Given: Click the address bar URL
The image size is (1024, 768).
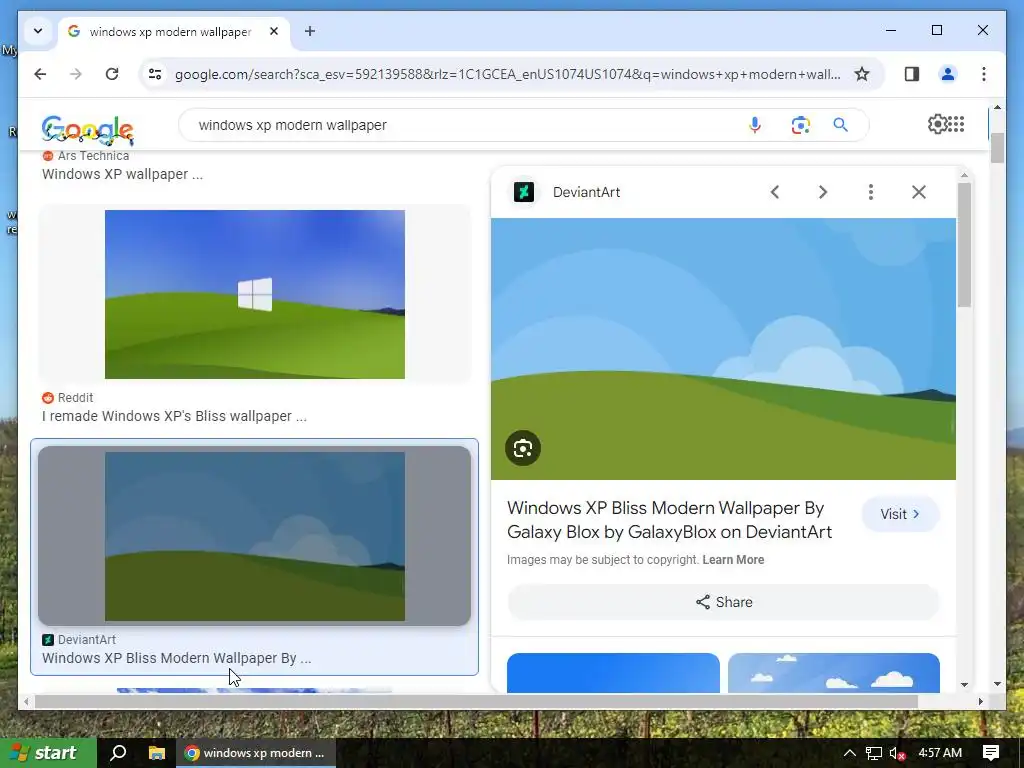Looking at the screenshot, I should (x=507, y=74).
